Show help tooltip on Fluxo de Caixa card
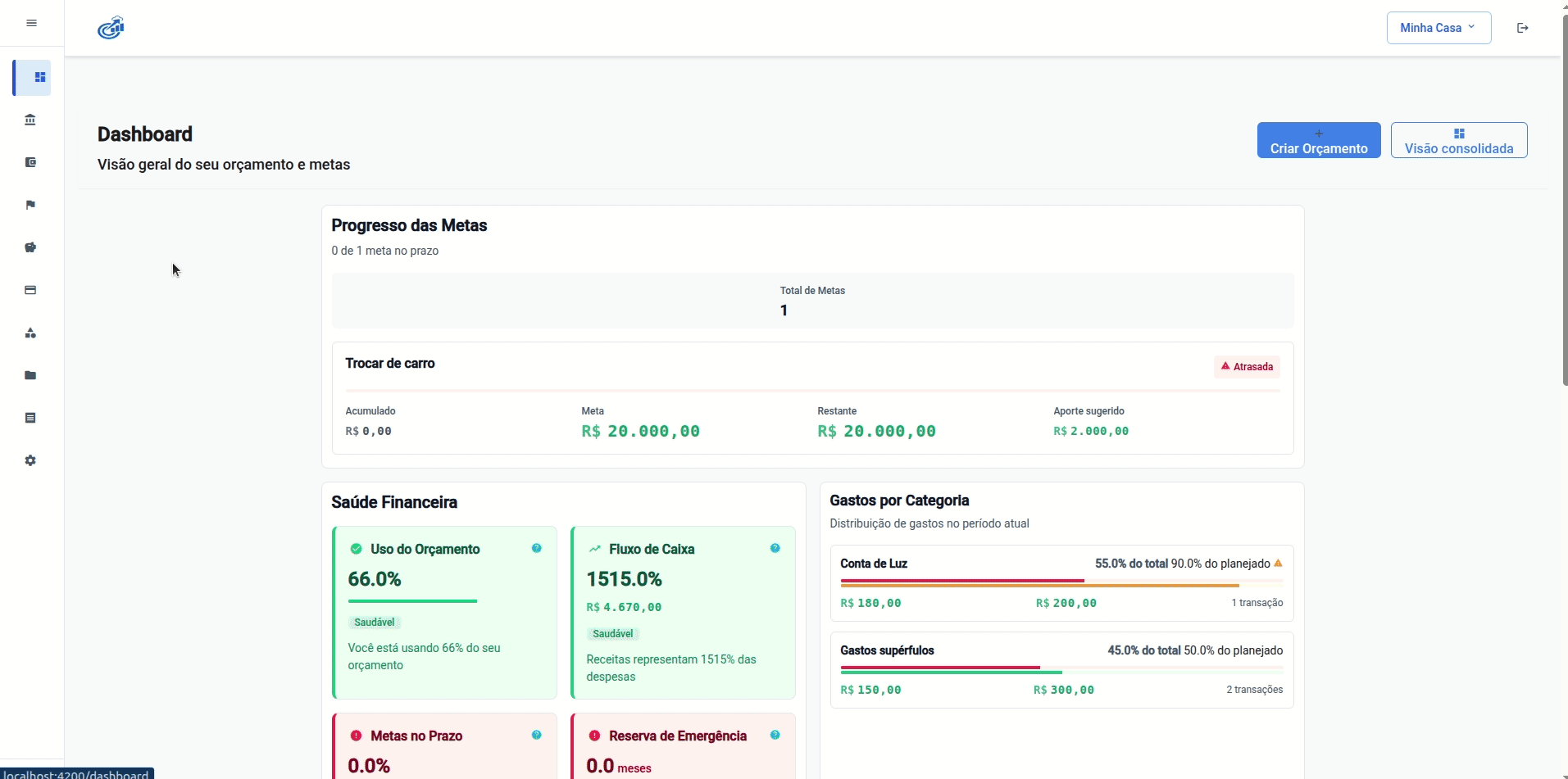This screenshot has height=779, width=1568. (x=775, y=547)
